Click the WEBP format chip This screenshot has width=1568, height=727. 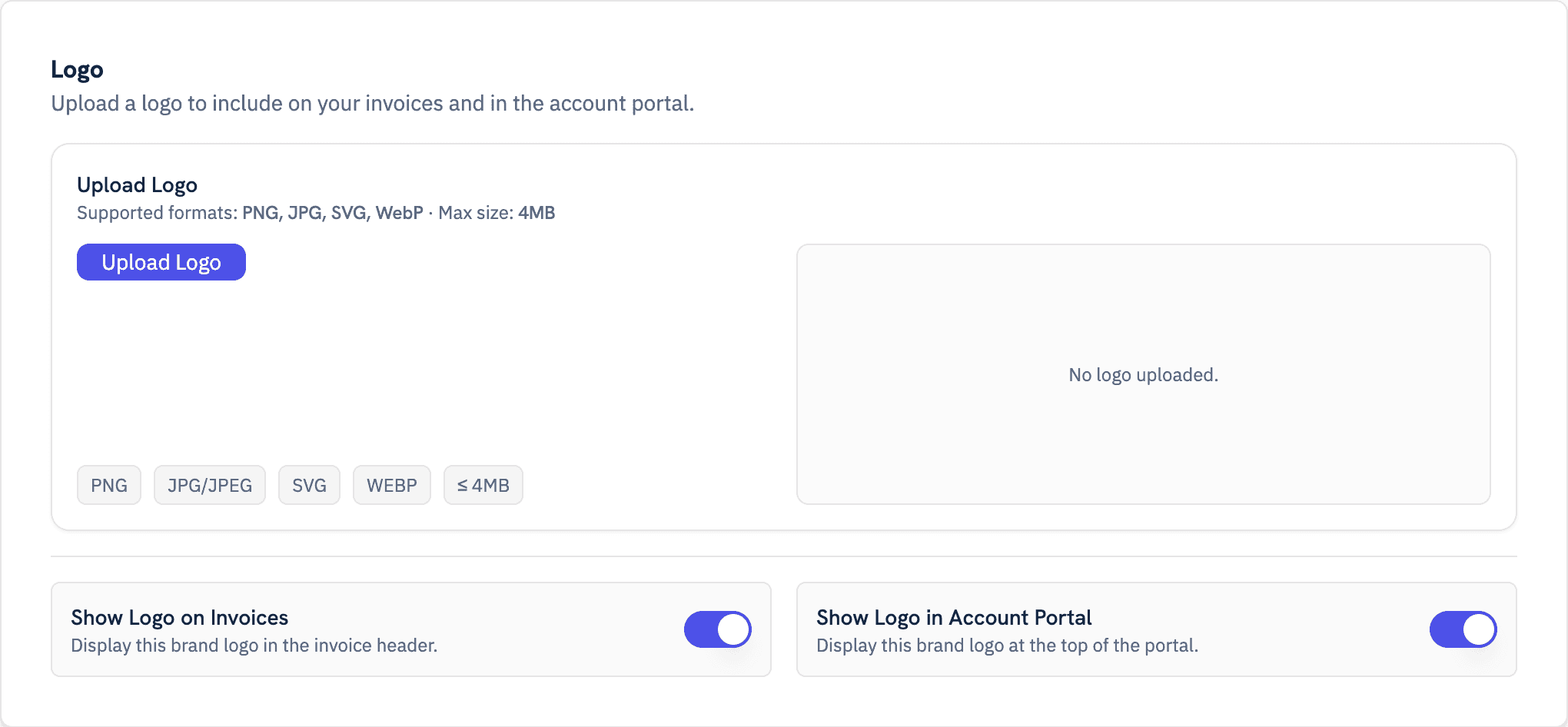392,485
